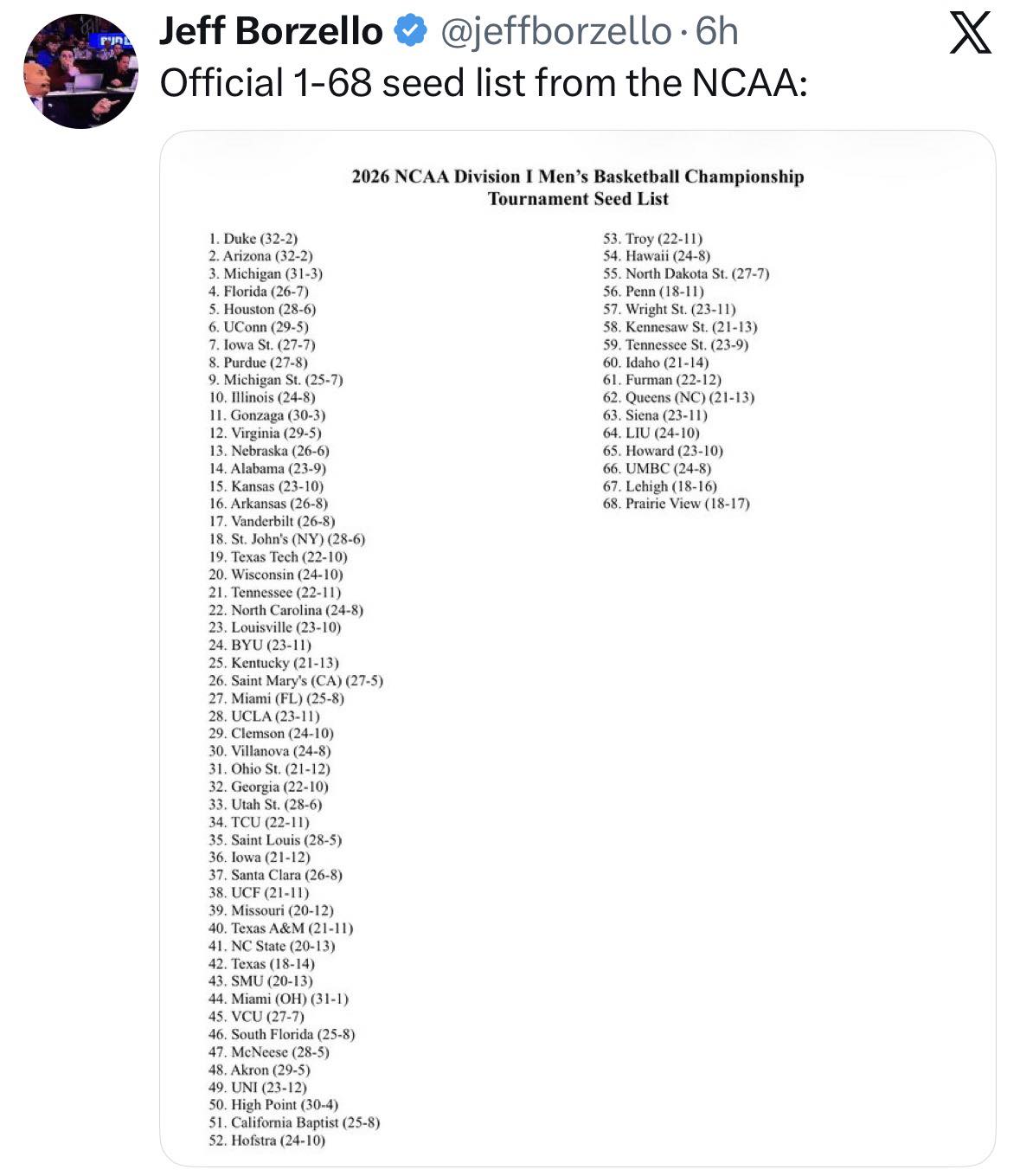
Task: Click the High Point (30-4) entry
Action: click(273, 1105)
